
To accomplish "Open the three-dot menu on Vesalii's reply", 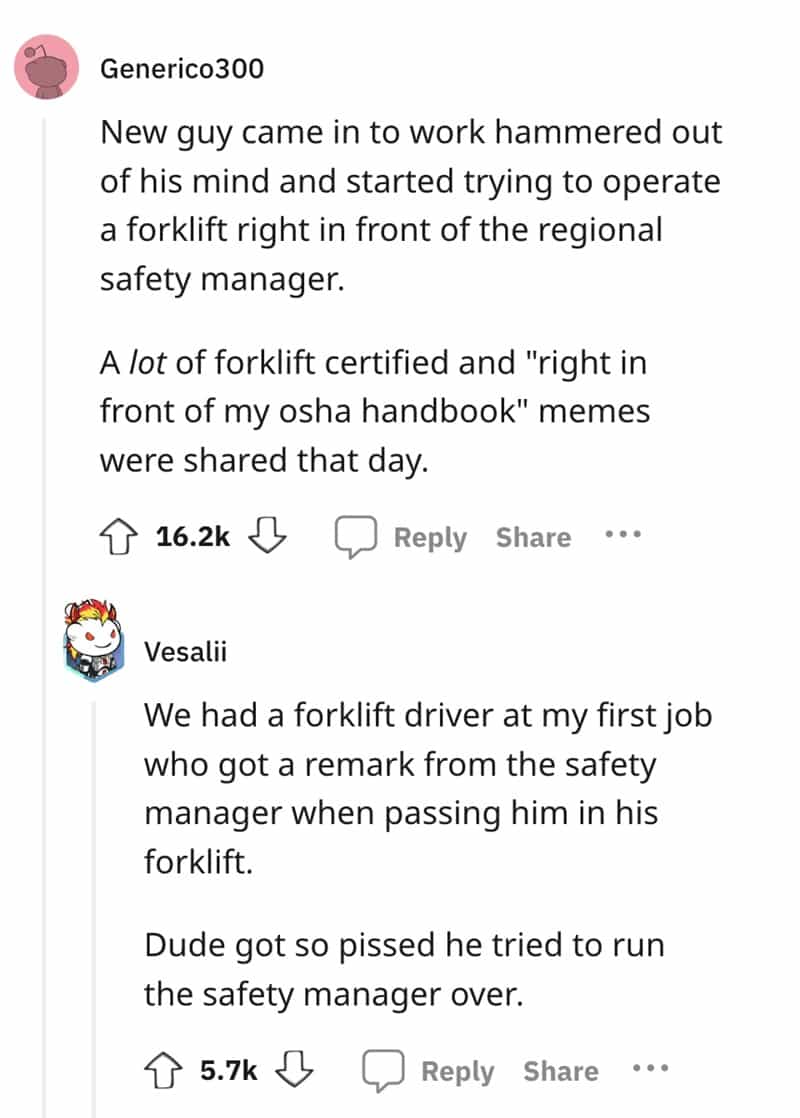I will click(648, 1069).
